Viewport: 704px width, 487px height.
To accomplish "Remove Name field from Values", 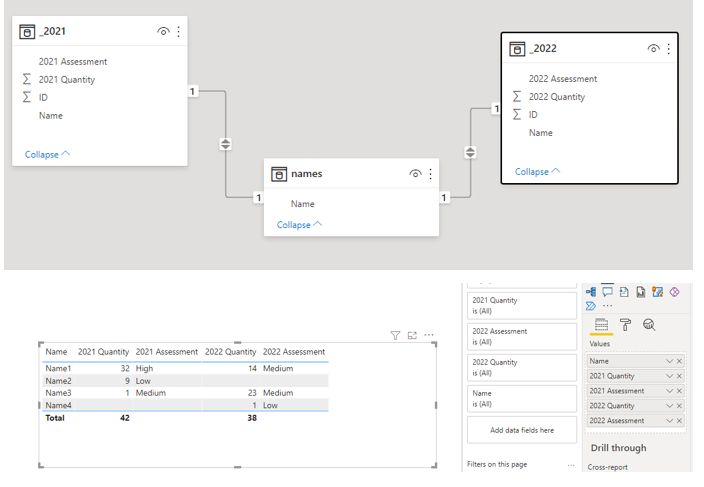I will [x=679, y=361].
